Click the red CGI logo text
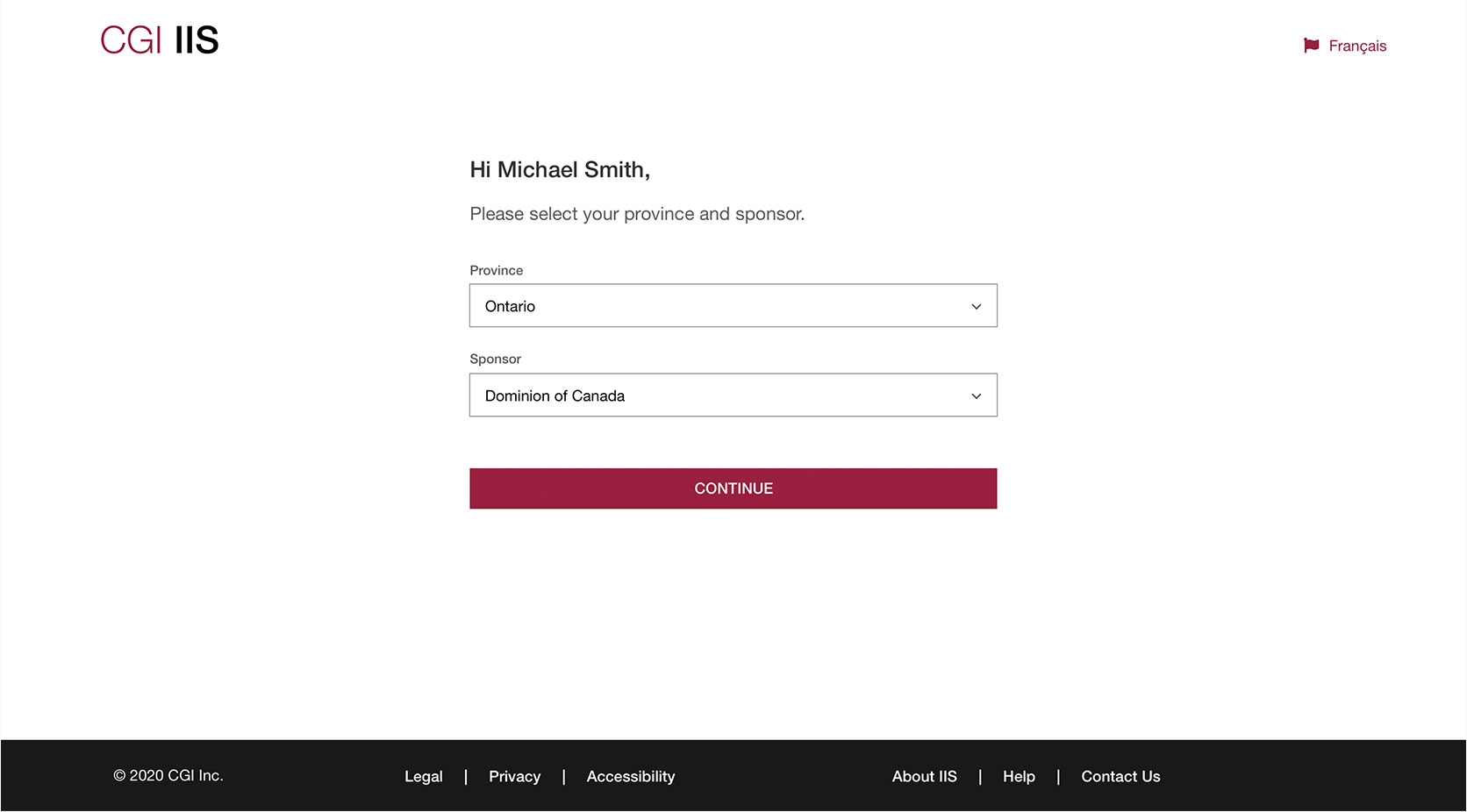Image resolution: width=1467 pixels, height=812 pixels. pyautogui.click(x=131, y=40)
